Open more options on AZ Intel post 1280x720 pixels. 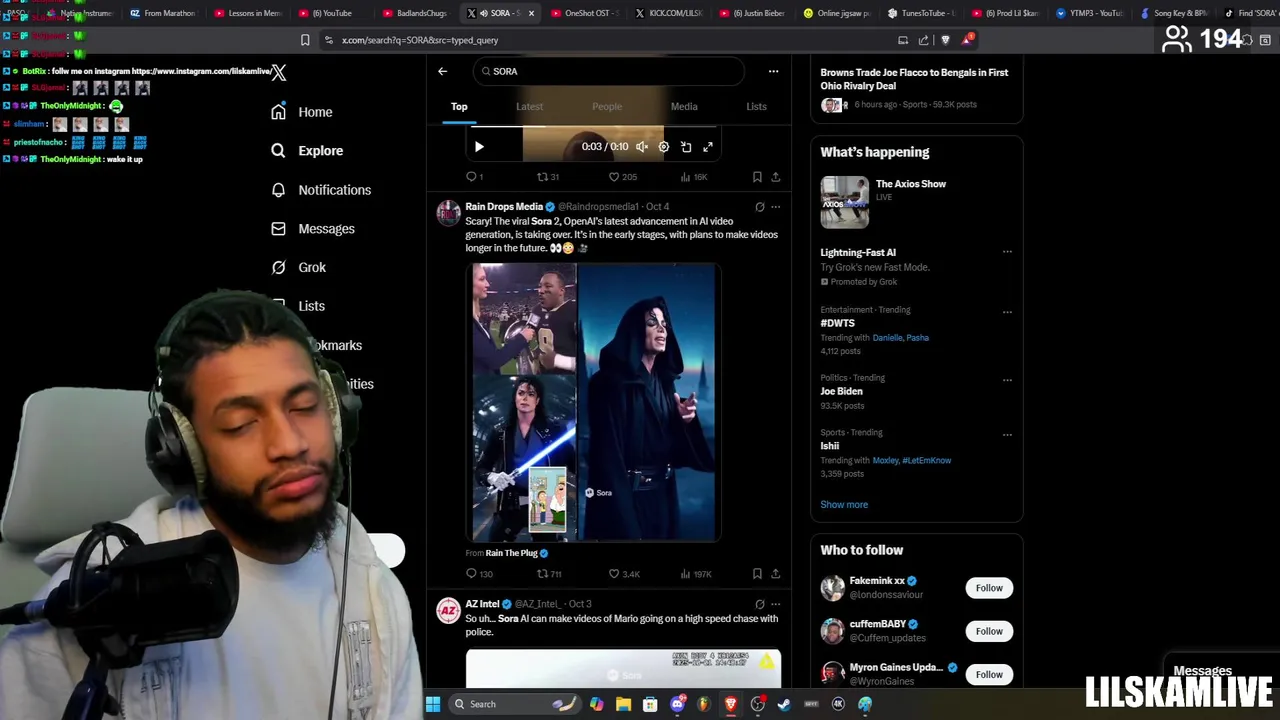775,604
